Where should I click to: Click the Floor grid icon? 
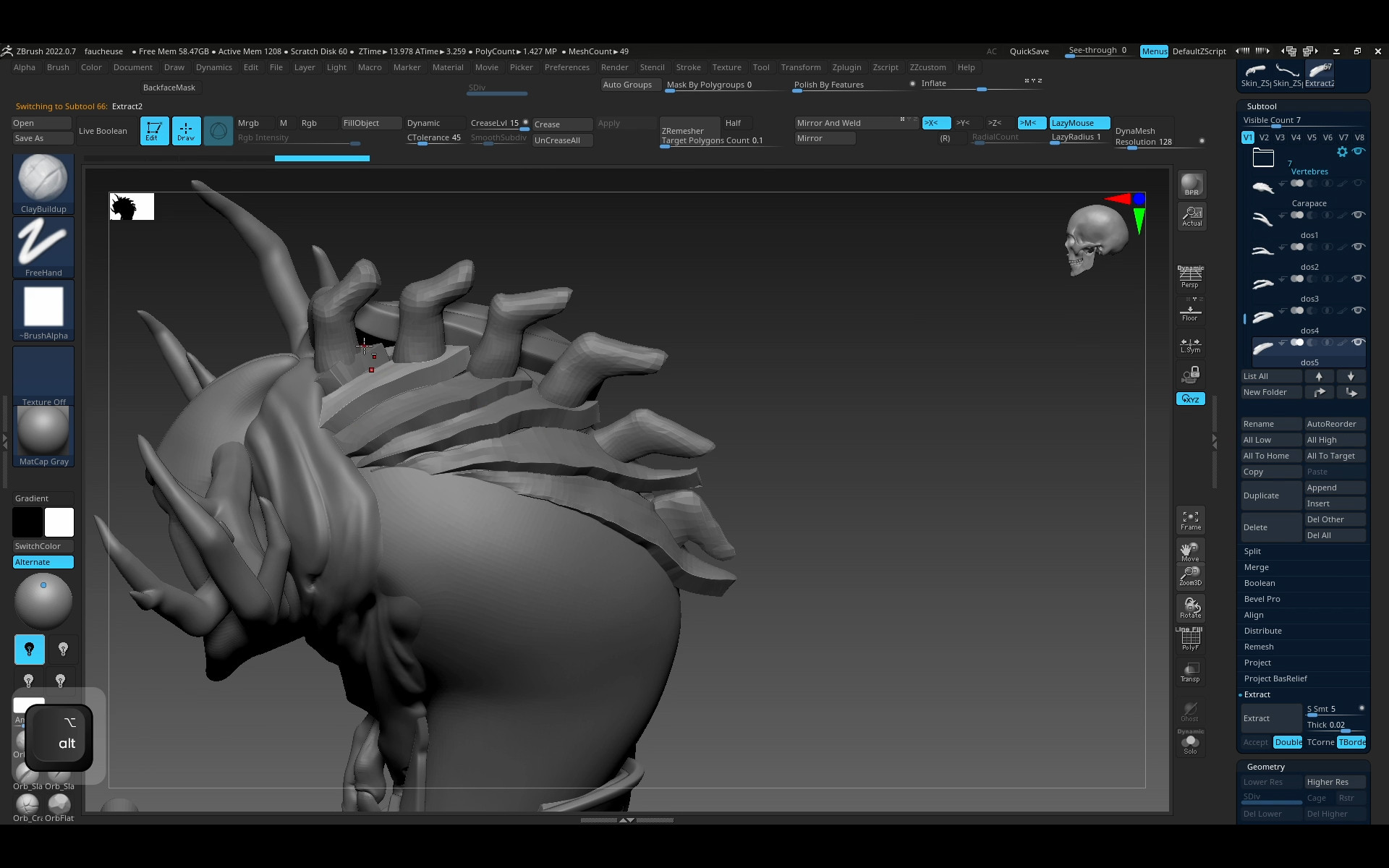(x=1190, y=312)
